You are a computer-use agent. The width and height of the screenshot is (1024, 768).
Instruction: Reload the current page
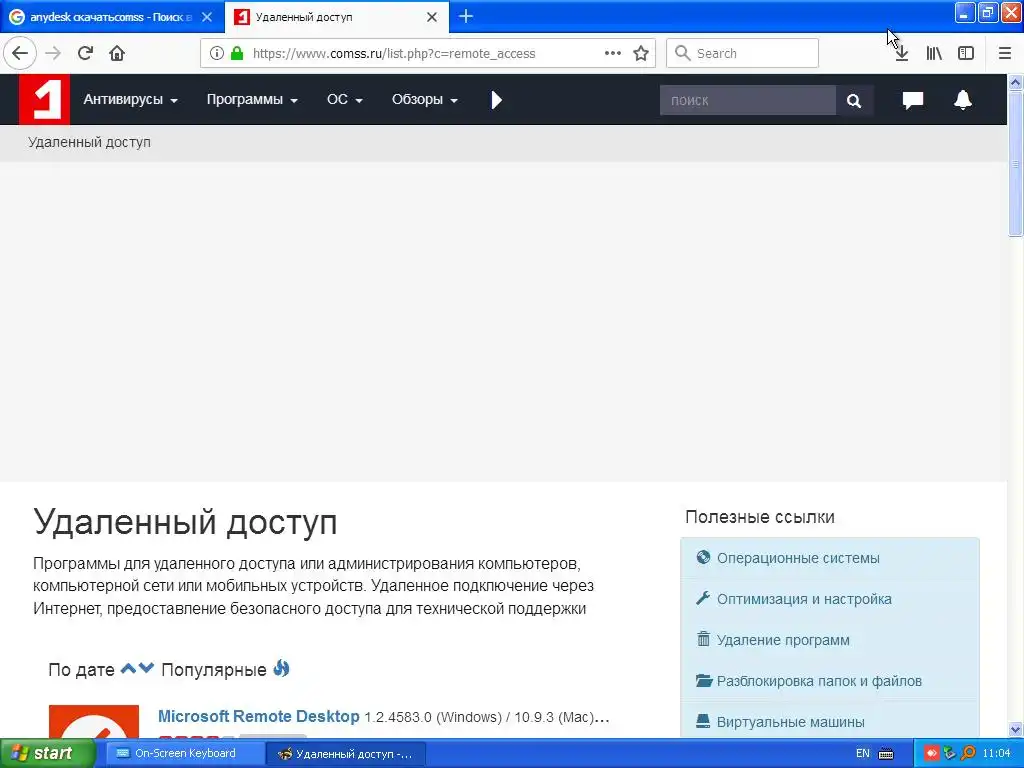[x=86, y=53]
